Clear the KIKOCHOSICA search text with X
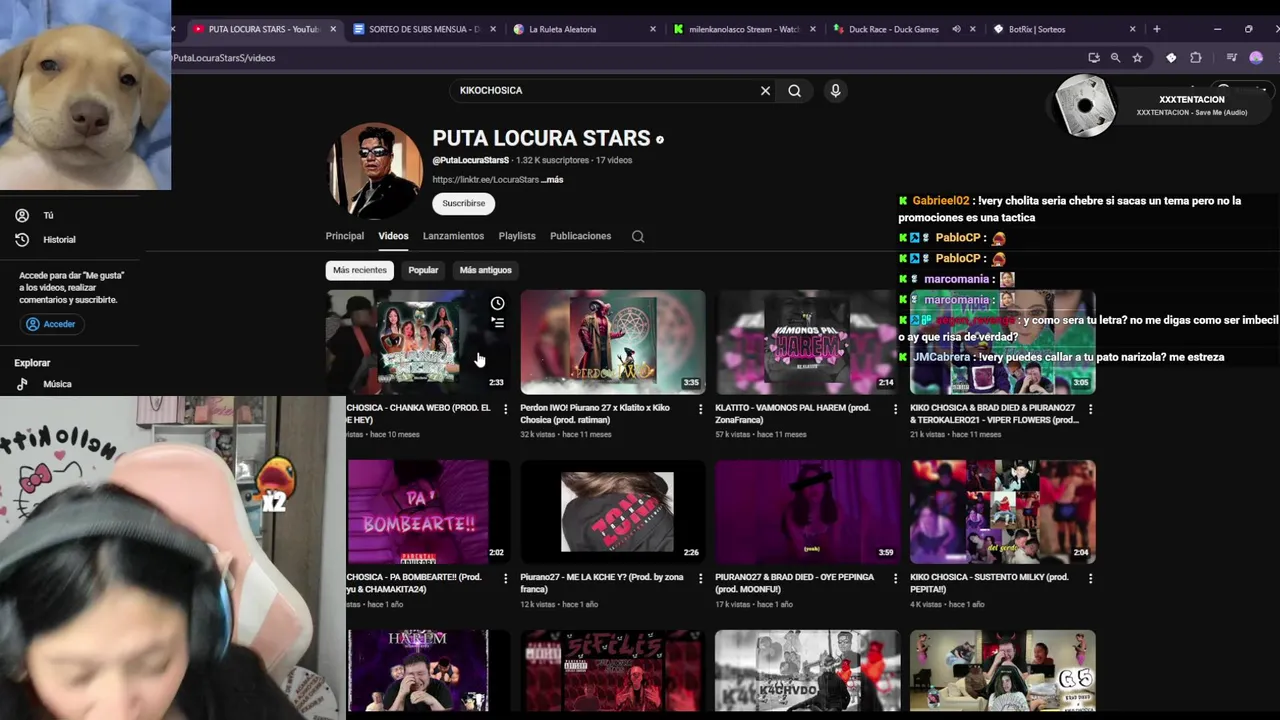 coord(765,90)
